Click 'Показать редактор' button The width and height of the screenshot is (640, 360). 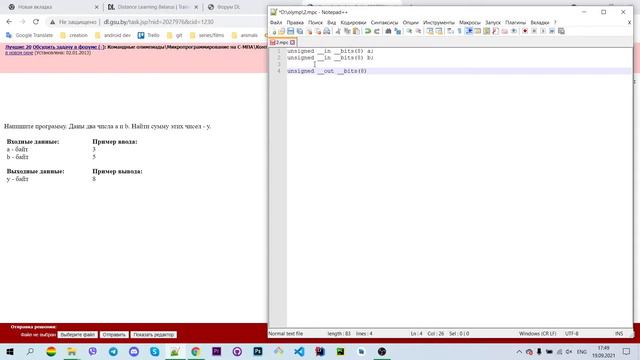click(x=153, y=334)
